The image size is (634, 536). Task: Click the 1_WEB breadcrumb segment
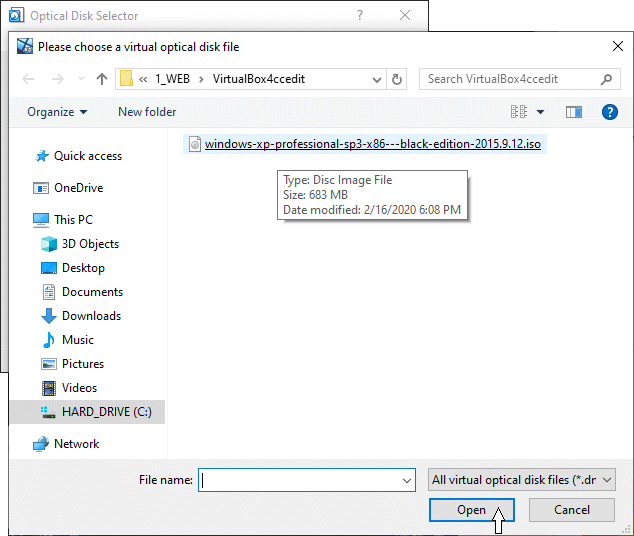coord(171,79)
